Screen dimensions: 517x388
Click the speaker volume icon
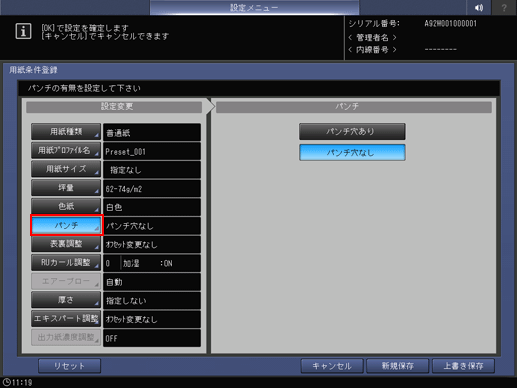pyautogui.click(x=479, y=7)
